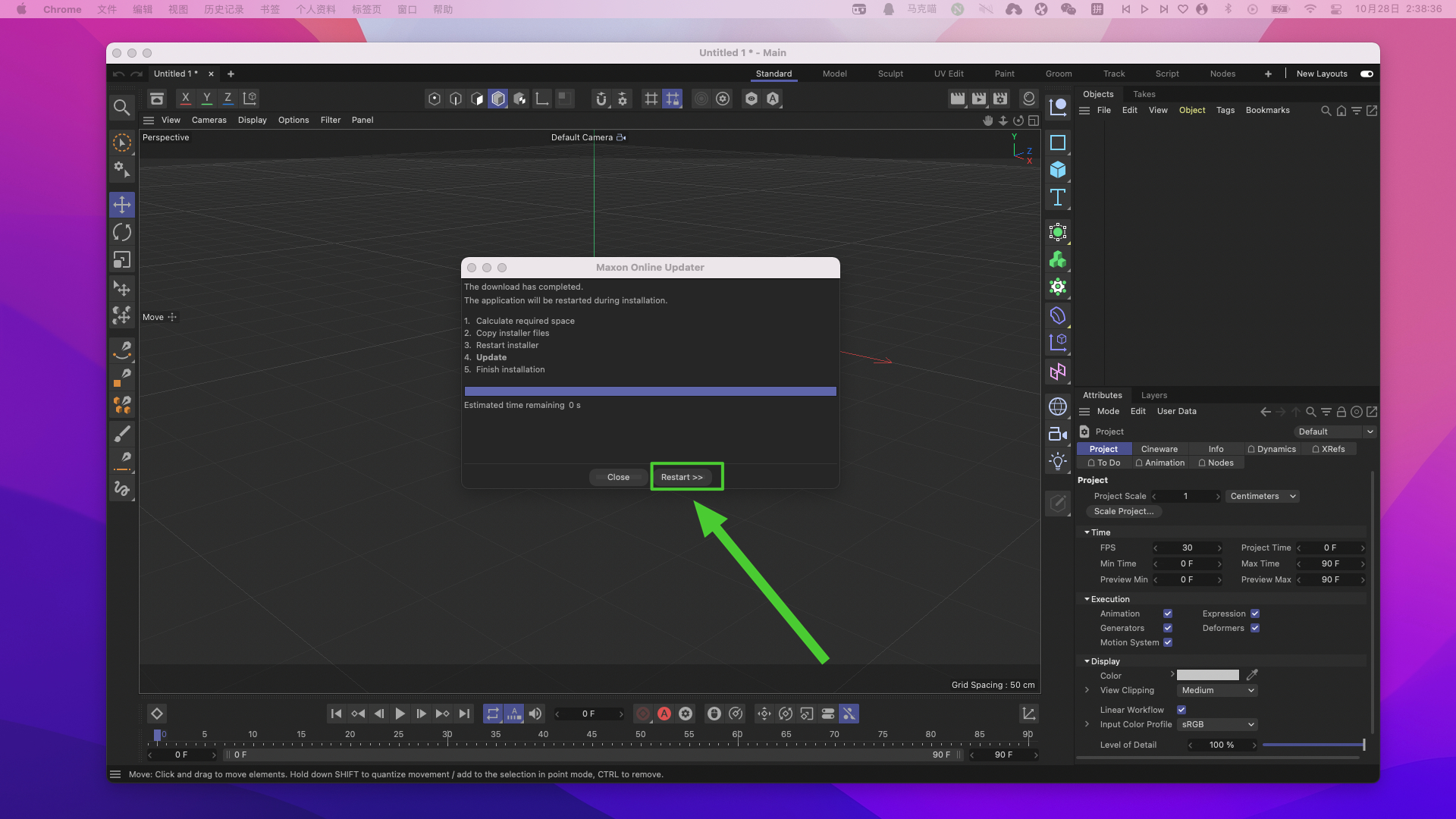The image size is (1456, 819).
Task: Select the Scale tool
Action: [x=122, y=260]
